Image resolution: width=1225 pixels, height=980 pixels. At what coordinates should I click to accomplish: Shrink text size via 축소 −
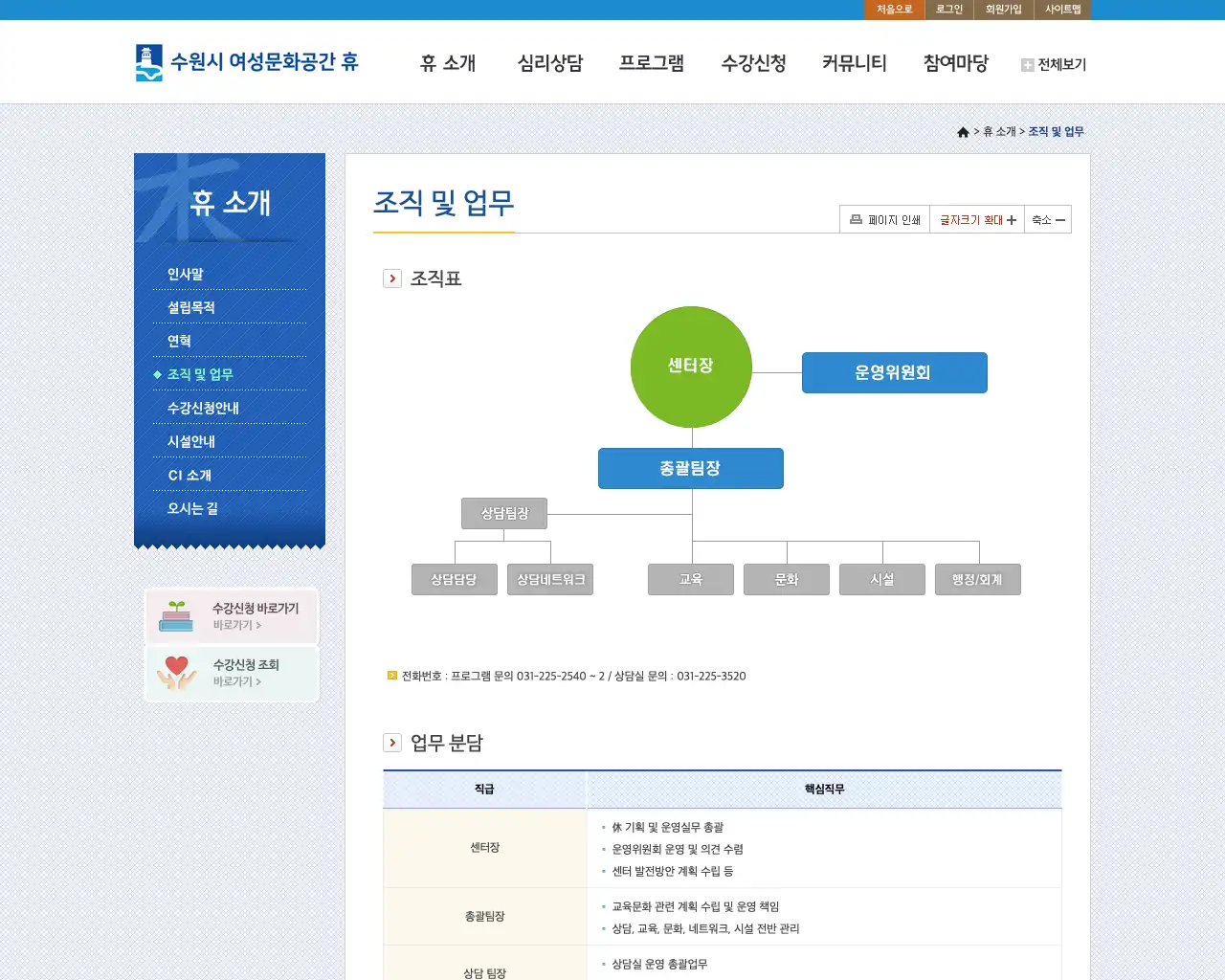[x=1048, y=219]
